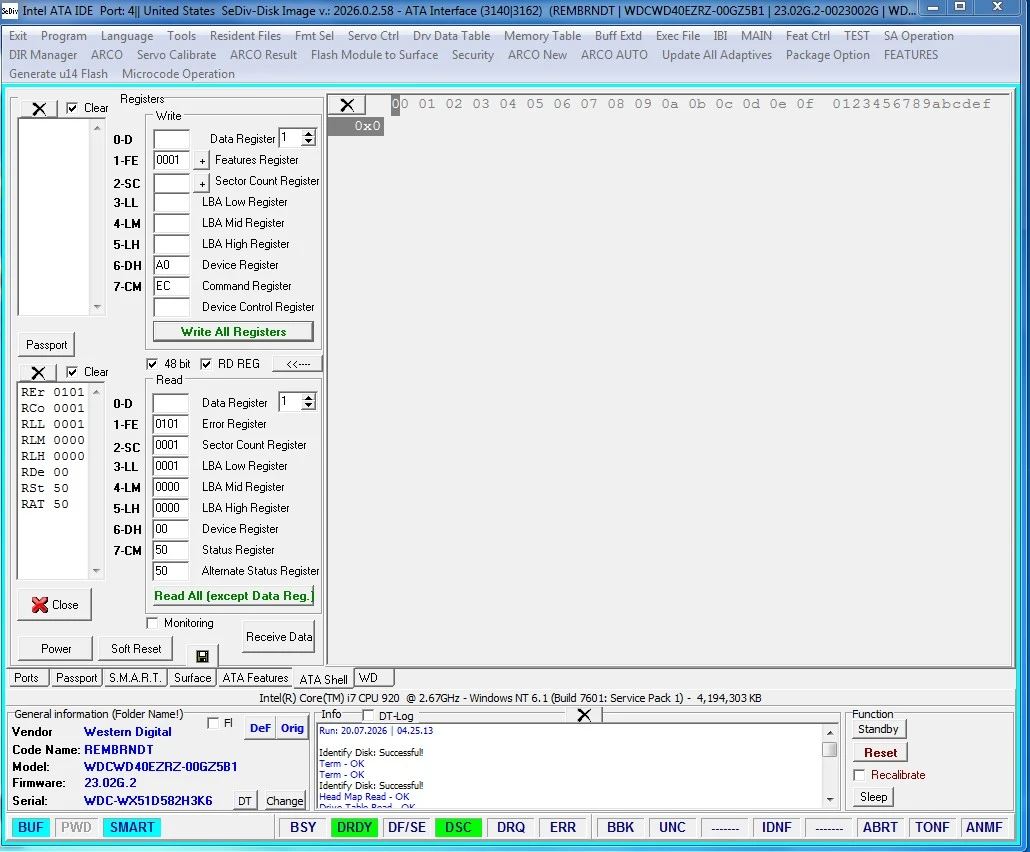
Task: Click the DF/SE status indicator
Action: (x=407, y=827)
